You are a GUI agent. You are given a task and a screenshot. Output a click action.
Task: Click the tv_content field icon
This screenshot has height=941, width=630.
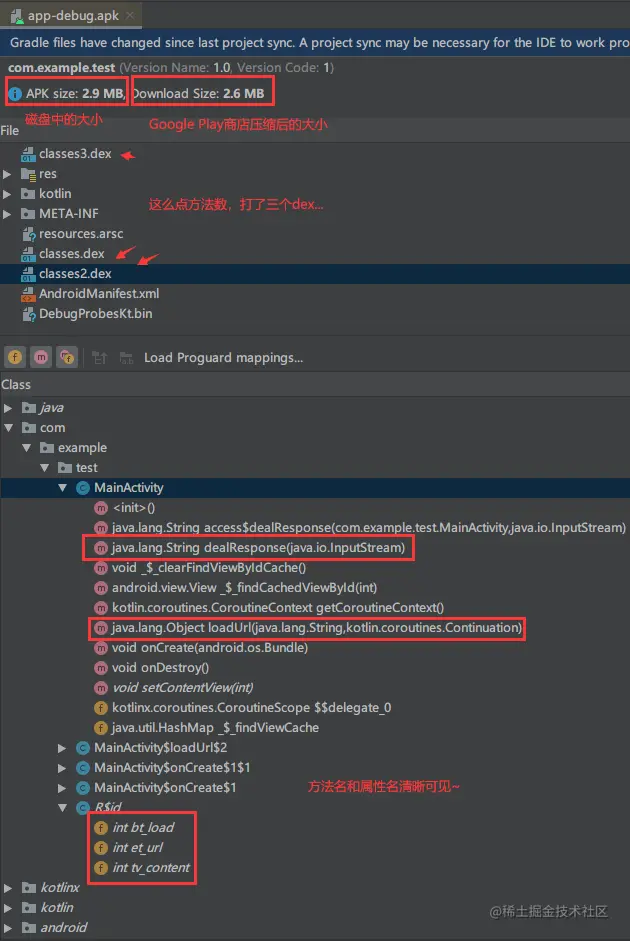point(101,868)
